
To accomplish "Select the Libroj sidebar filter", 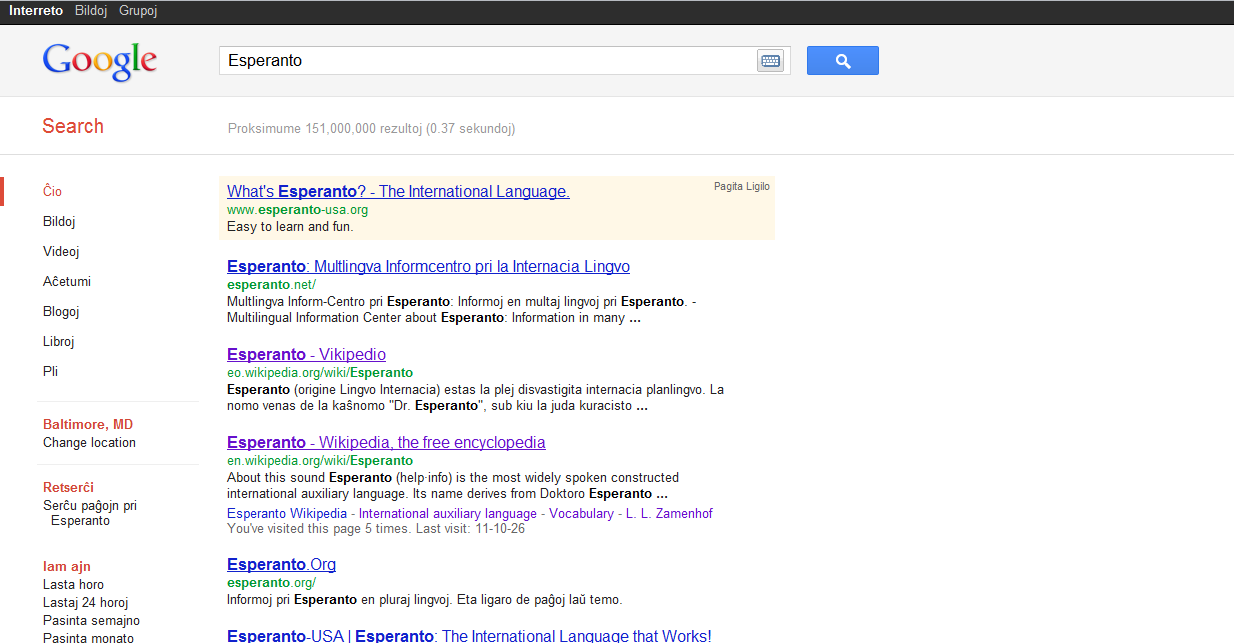I will click(x=59, y=341).
